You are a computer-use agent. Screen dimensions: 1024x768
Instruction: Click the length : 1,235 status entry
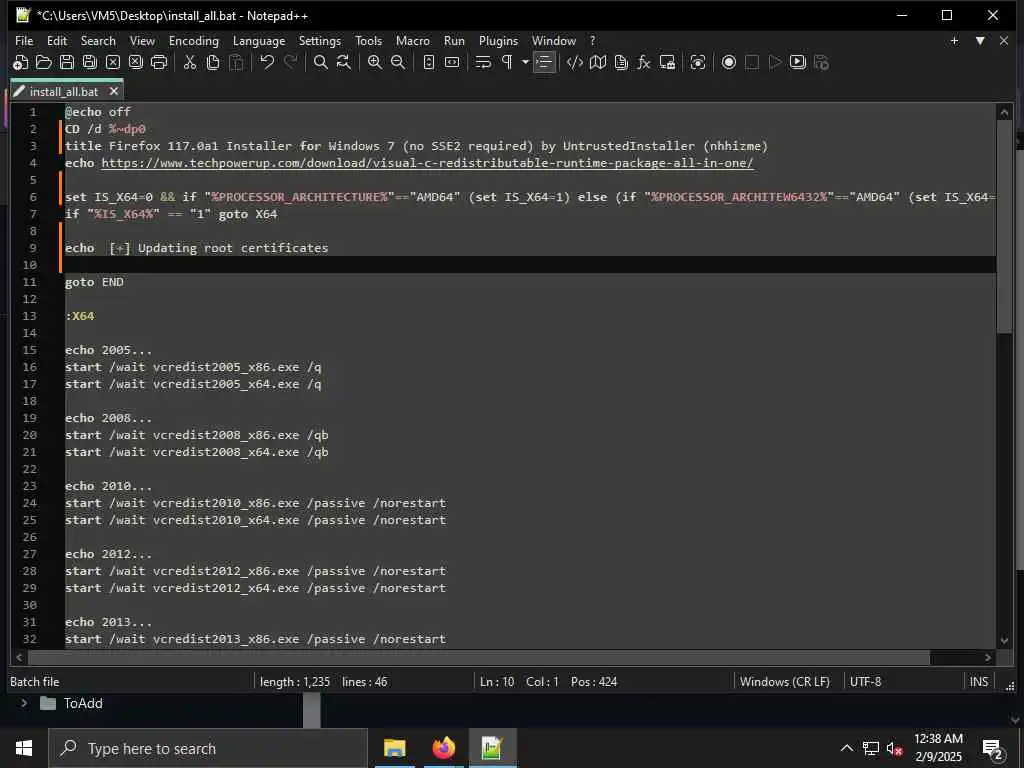click(x=295, y=681)
